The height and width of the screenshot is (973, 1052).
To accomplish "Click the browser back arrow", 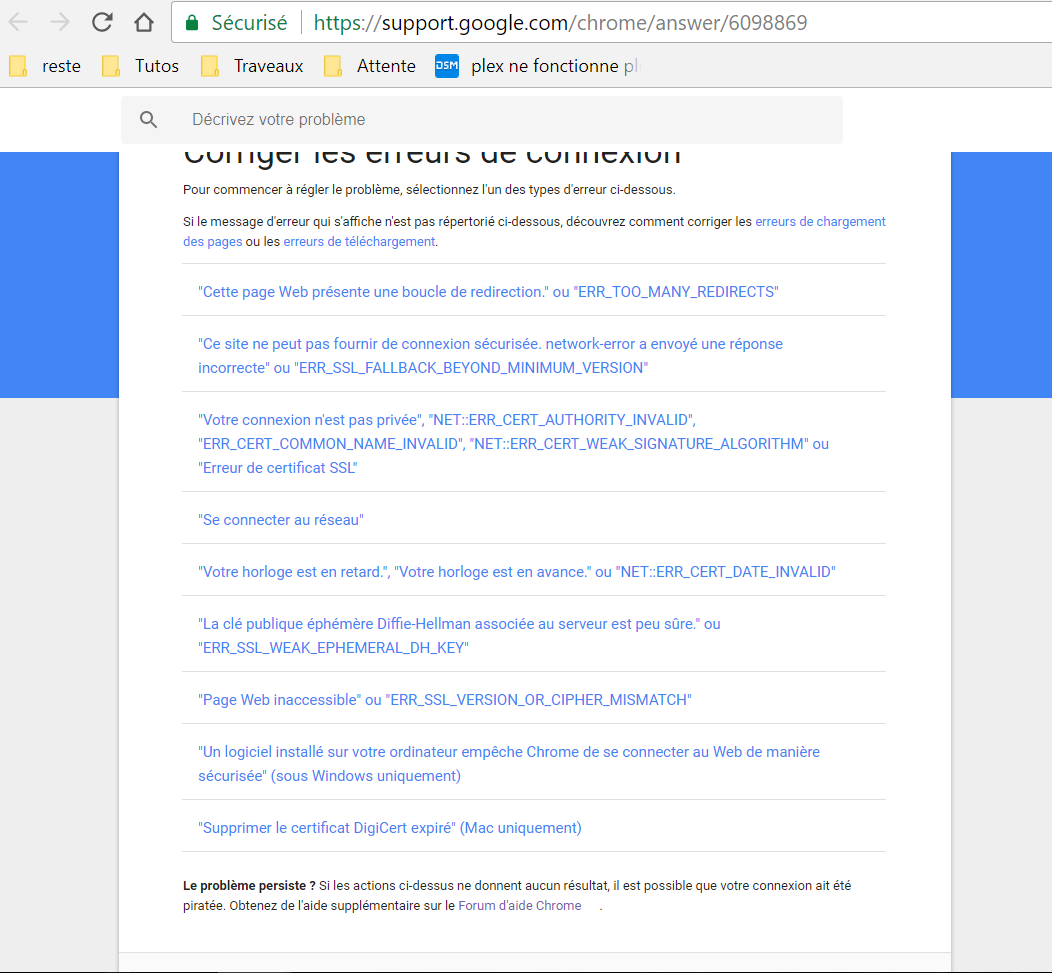I will [18, 22].
